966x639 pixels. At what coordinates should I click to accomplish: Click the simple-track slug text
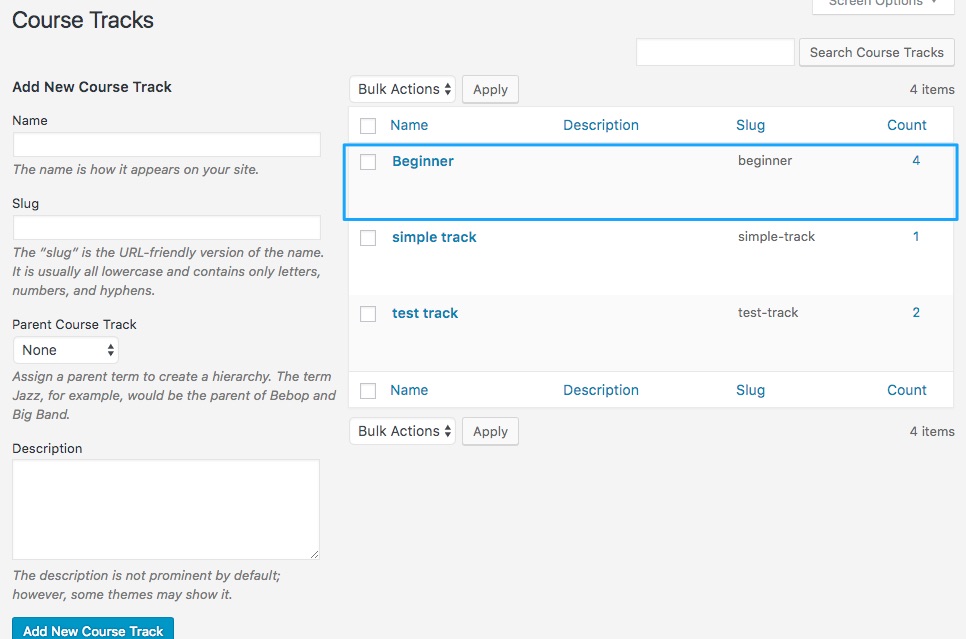(x=776, y=237)
